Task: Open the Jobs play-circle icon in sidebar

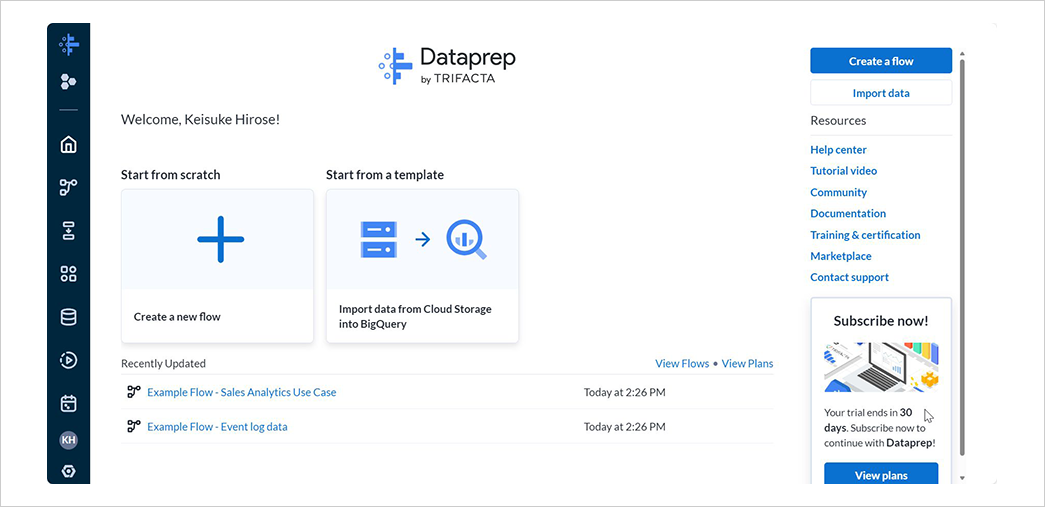Action: (x=69, y=360)
